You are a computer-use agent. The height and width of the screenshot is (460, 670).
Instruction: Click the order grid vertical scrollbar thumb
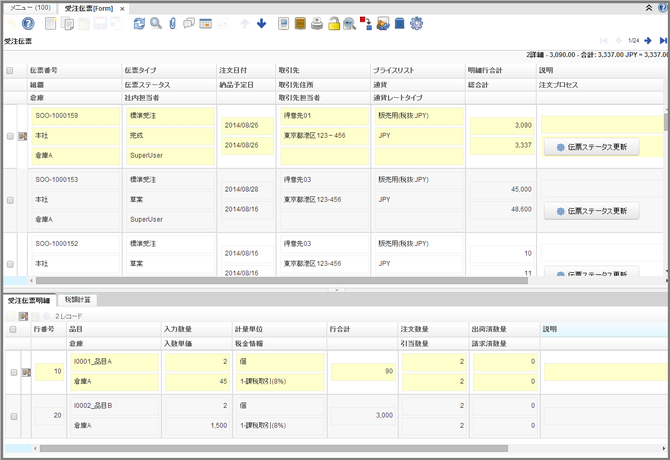(667, 122)
